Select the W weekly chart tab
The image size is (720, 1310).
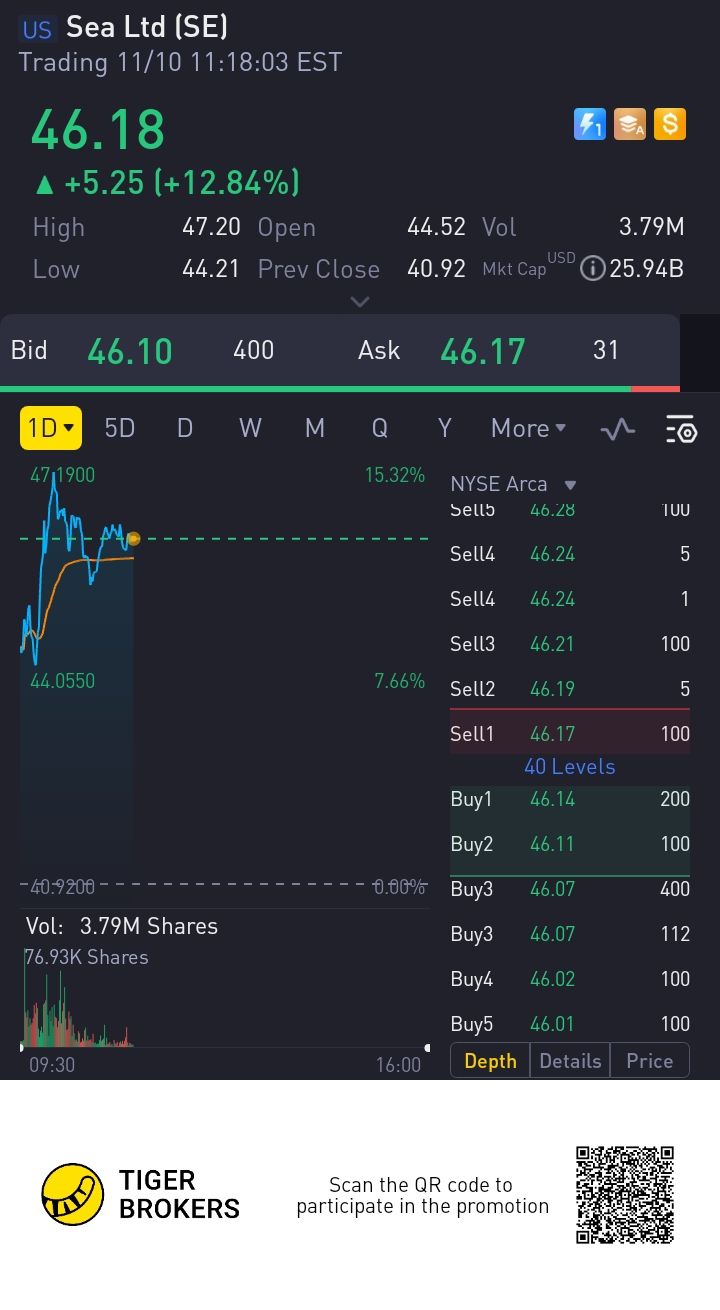[x=250, y=428]
